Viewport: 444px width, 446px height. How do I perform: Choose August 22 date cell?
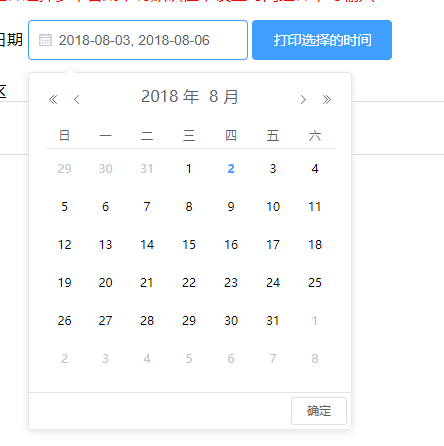click(x=189, y=283)
